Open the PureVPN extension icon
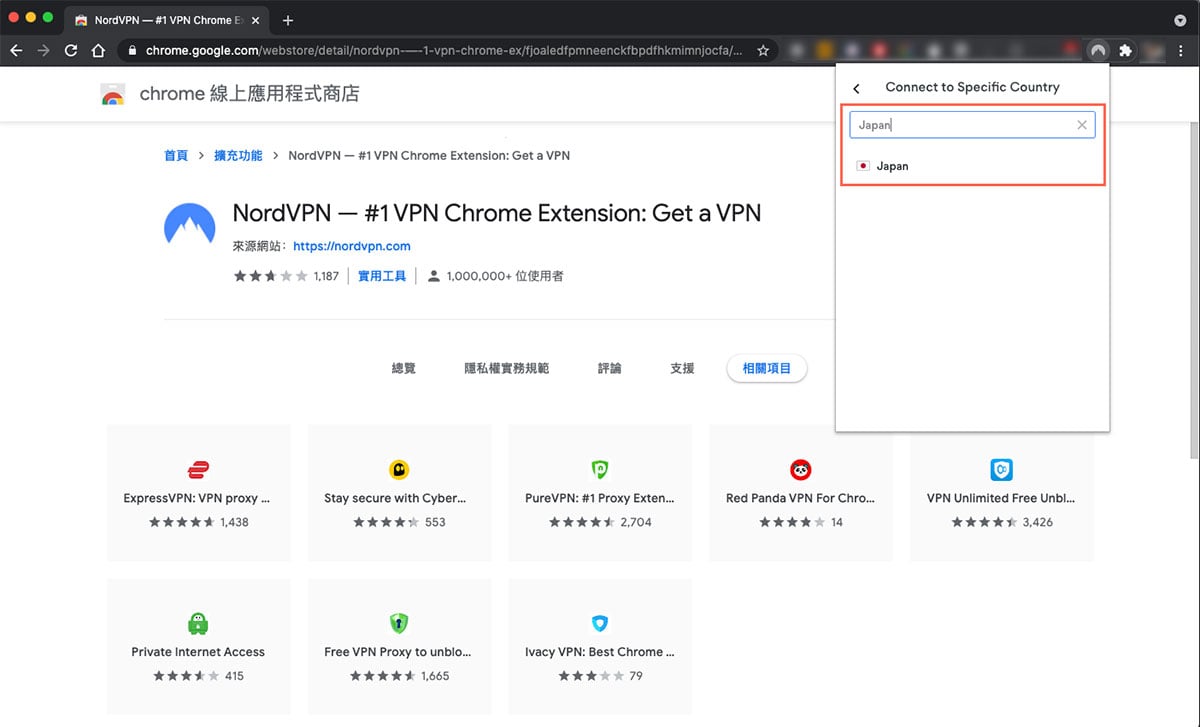1200x727 pixels. point(600,469)
